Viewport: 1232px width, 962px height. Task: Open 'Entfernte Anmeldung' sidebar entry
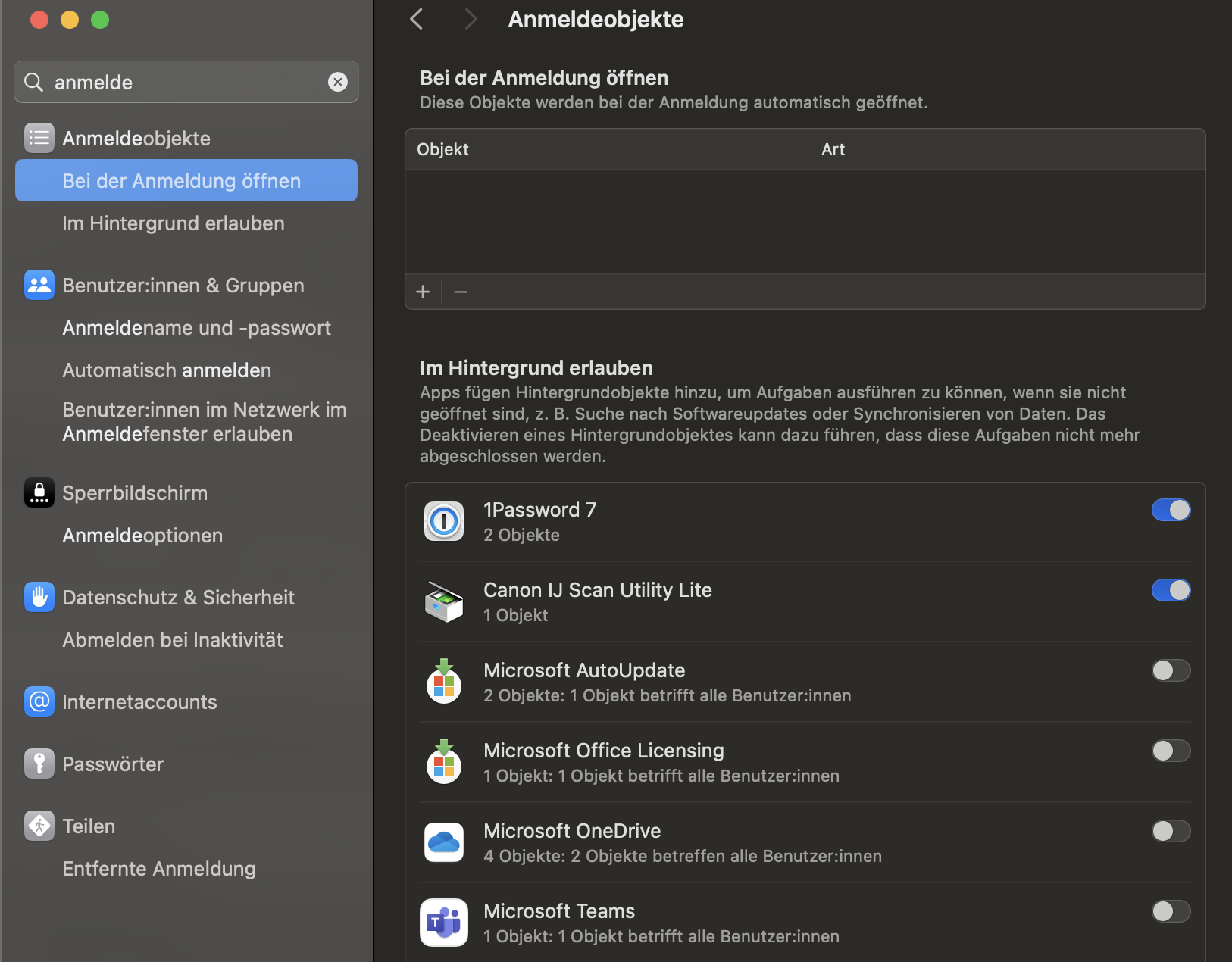pos(159,869)
